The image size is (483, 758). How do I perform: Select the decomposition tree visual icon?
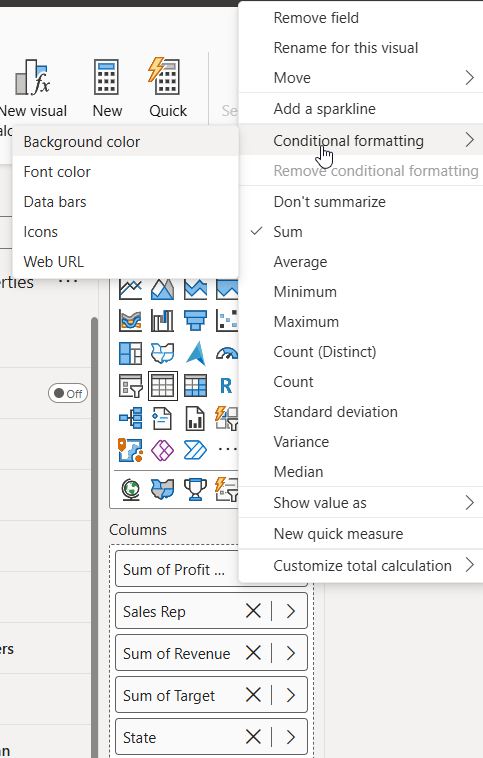(131, 418)
